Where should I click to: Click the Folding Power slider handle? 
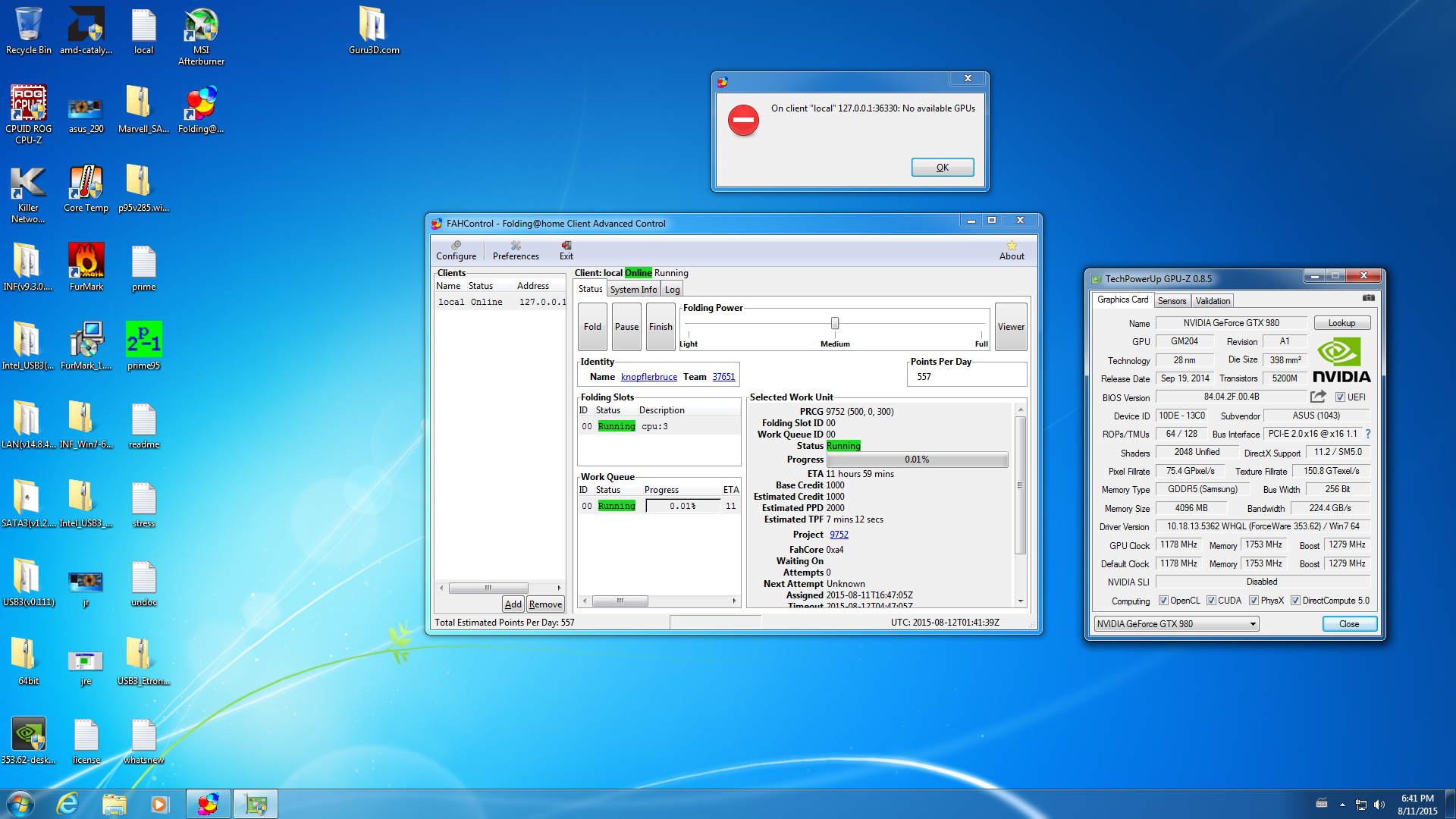(835, 324)
